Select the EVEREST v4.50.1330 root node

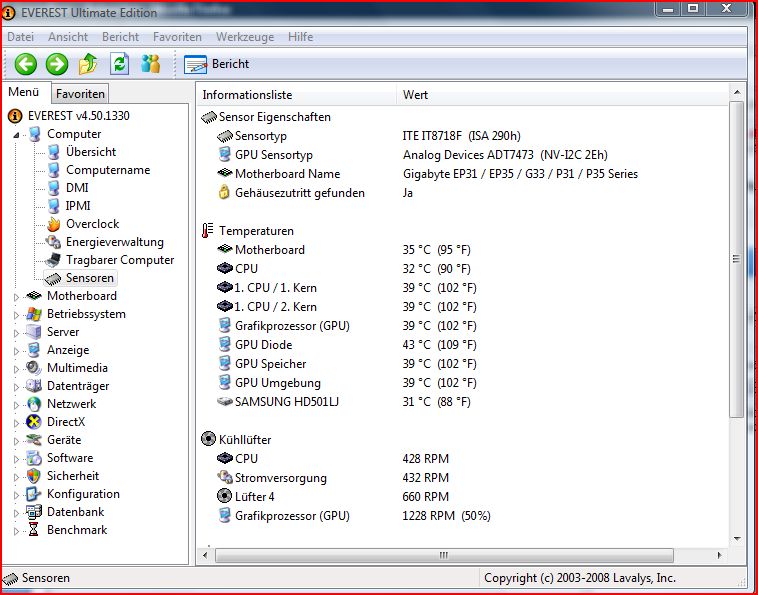pyautogui.click(x=78, y=116)
